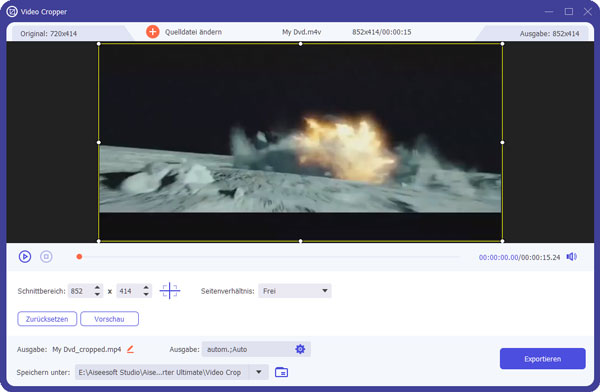The height and width of the screenshot is (392, 600).
Task: Click the top-left crop handle
Action: (99, 44)
